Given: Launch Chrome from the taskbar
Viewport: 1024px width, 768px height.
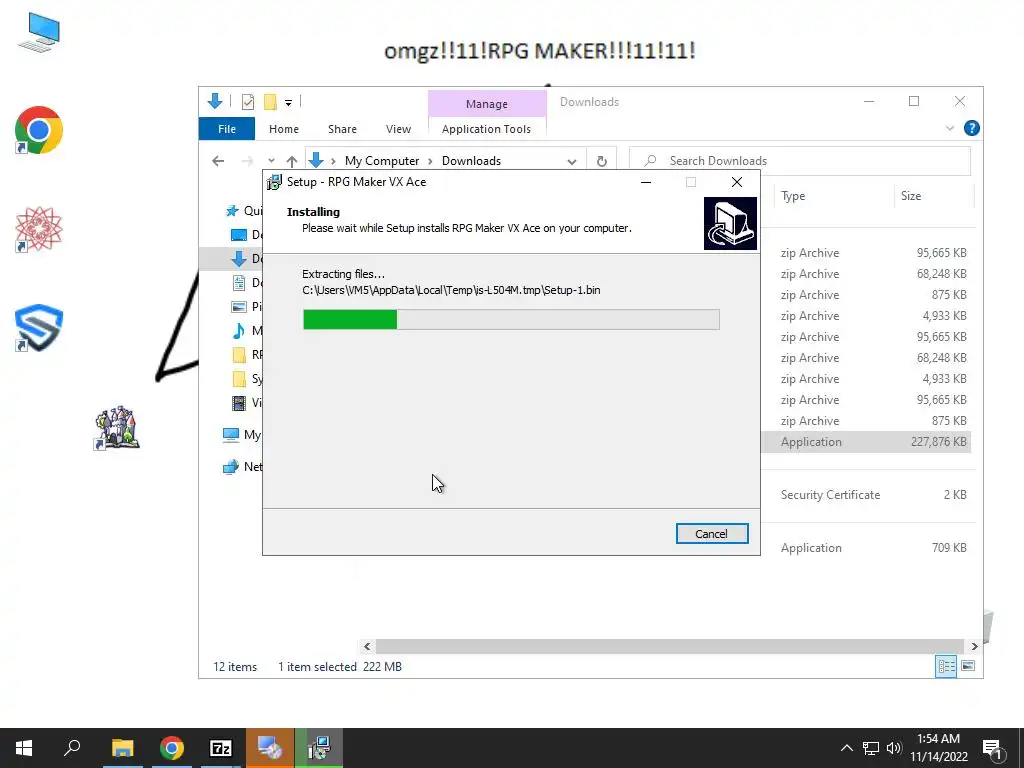Looking at the screenshot, I should 172,748.
